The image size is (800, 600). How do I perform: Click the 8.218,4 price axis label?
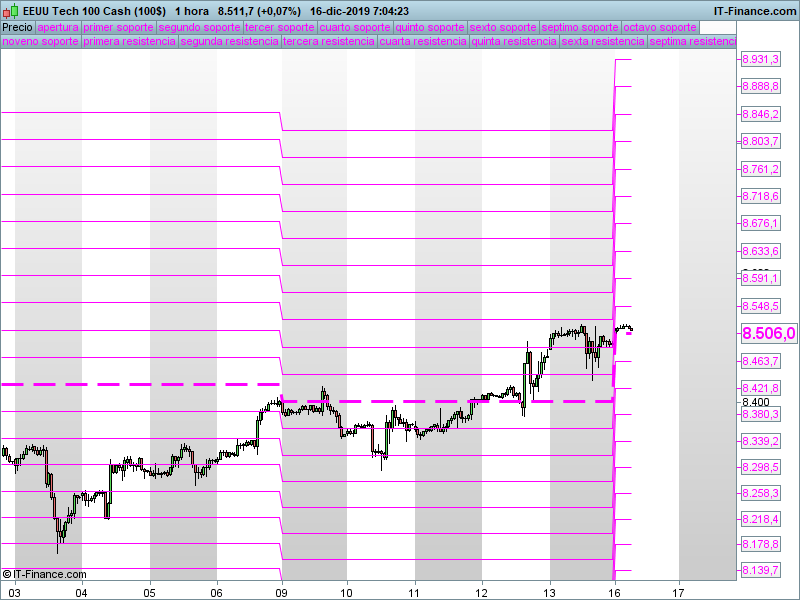click(x=760, y=519)
